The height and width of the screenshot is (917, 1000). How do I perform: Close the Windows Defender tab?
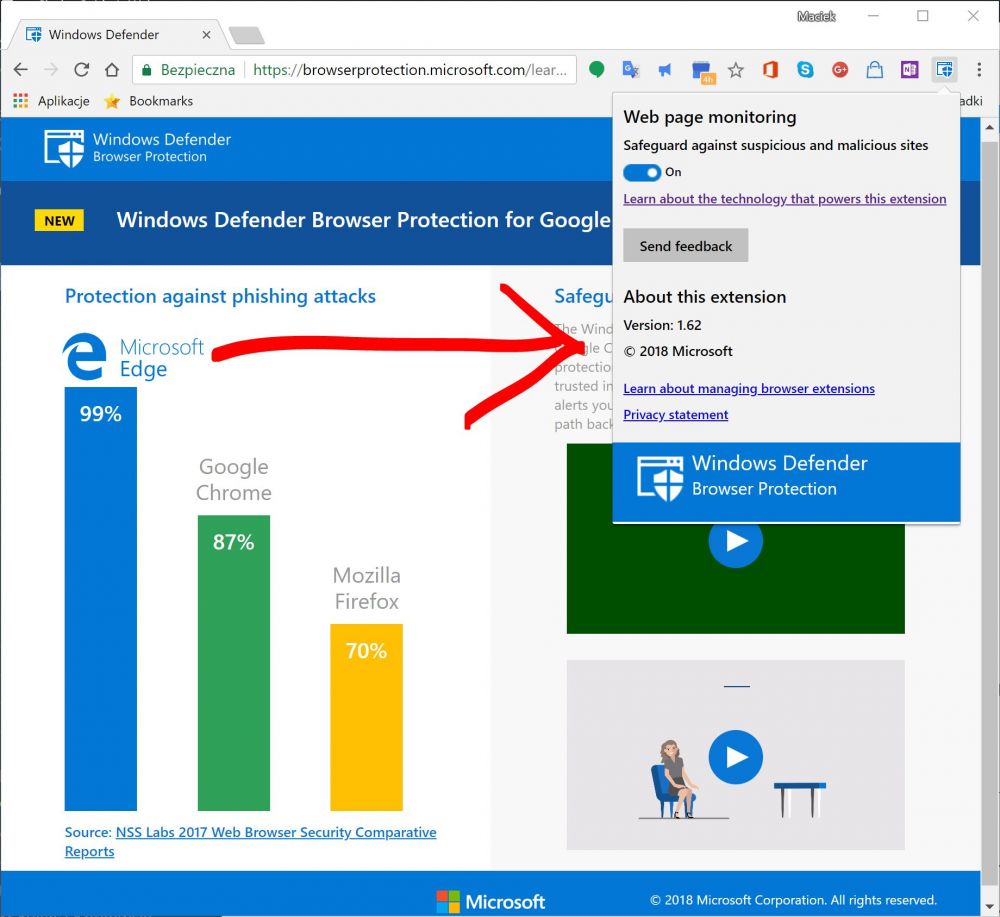pos(206,34)
